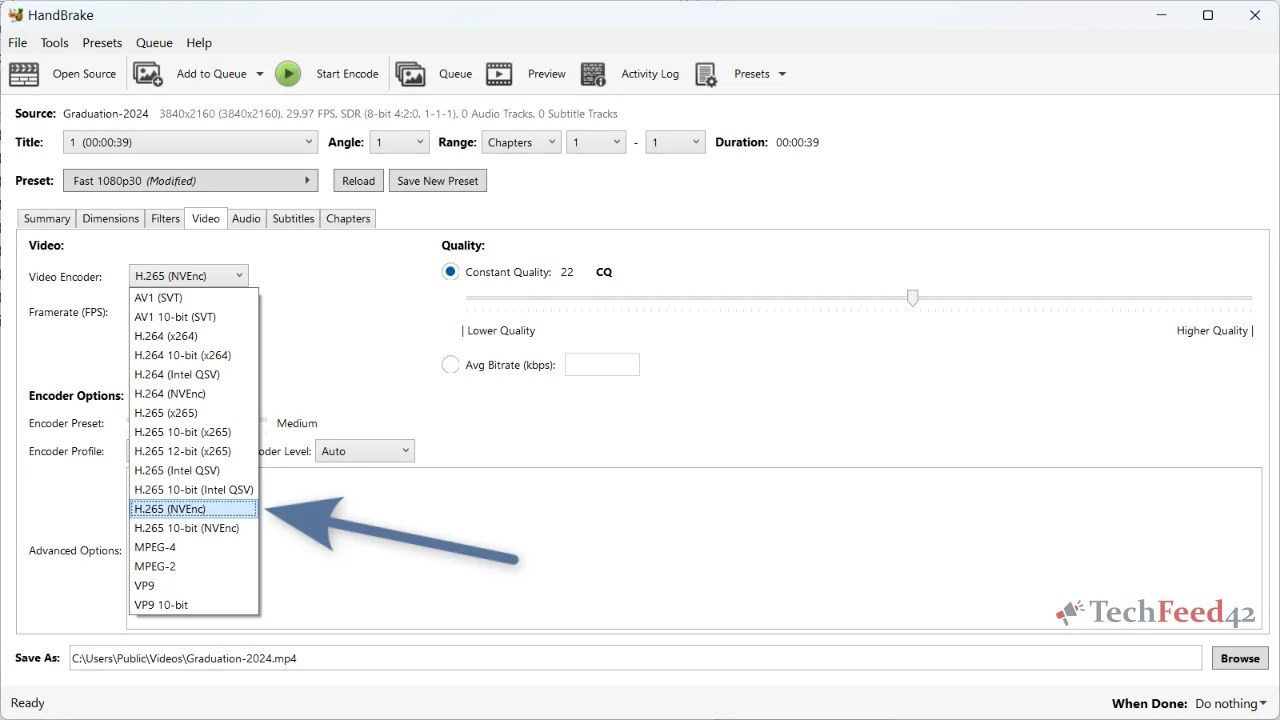
Task: Choose MPEG-4 encoder
Action: [194, 547]
